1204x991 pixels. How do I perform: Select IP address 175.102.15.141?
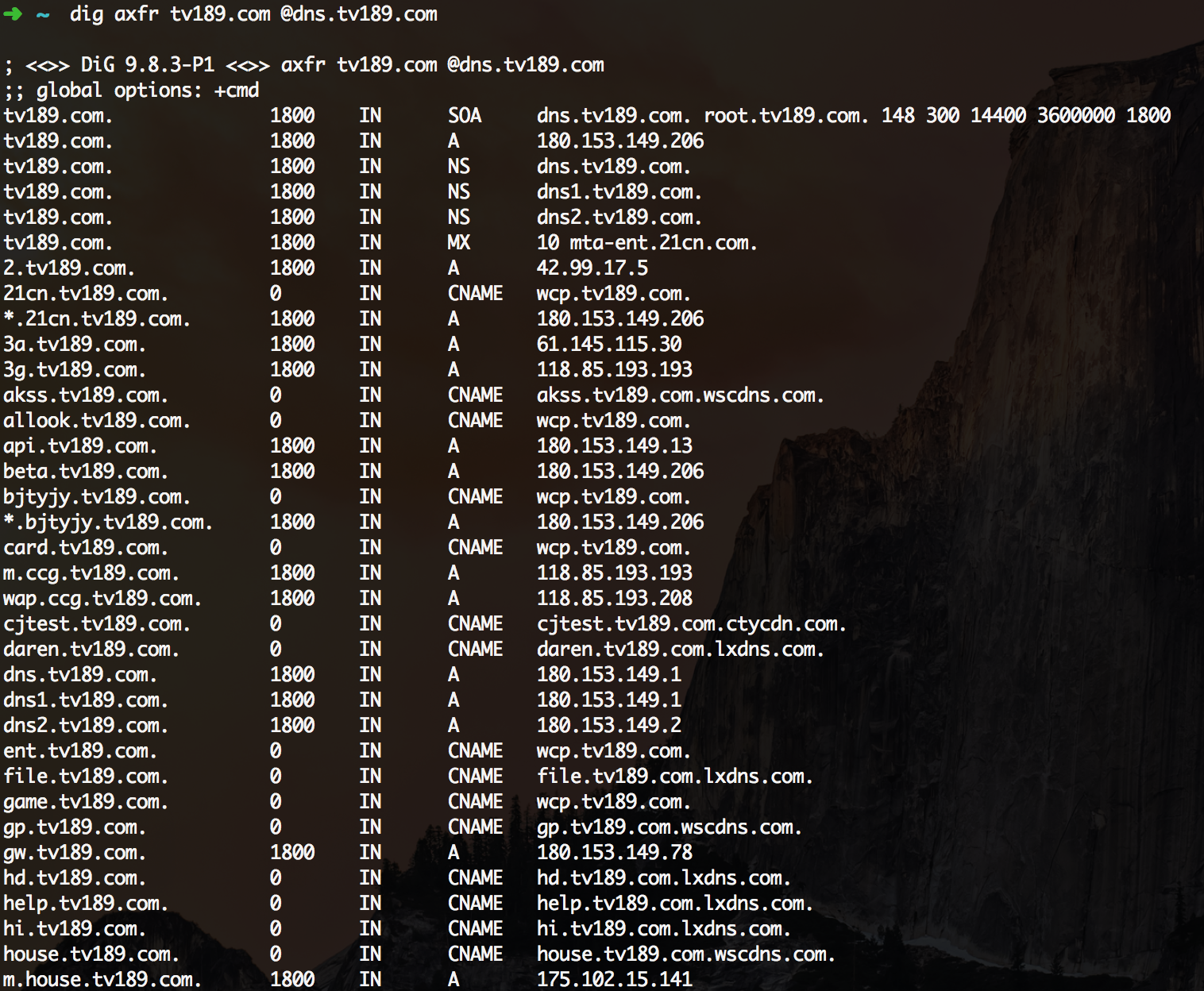(x=615, y=980)
